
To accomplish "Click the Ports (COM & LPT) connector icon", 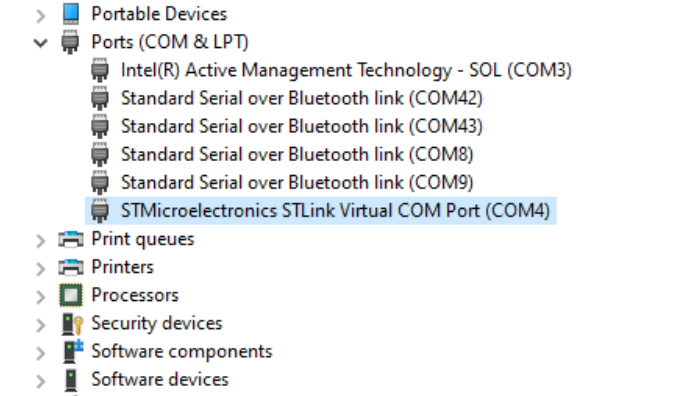I will coord(70,42).
